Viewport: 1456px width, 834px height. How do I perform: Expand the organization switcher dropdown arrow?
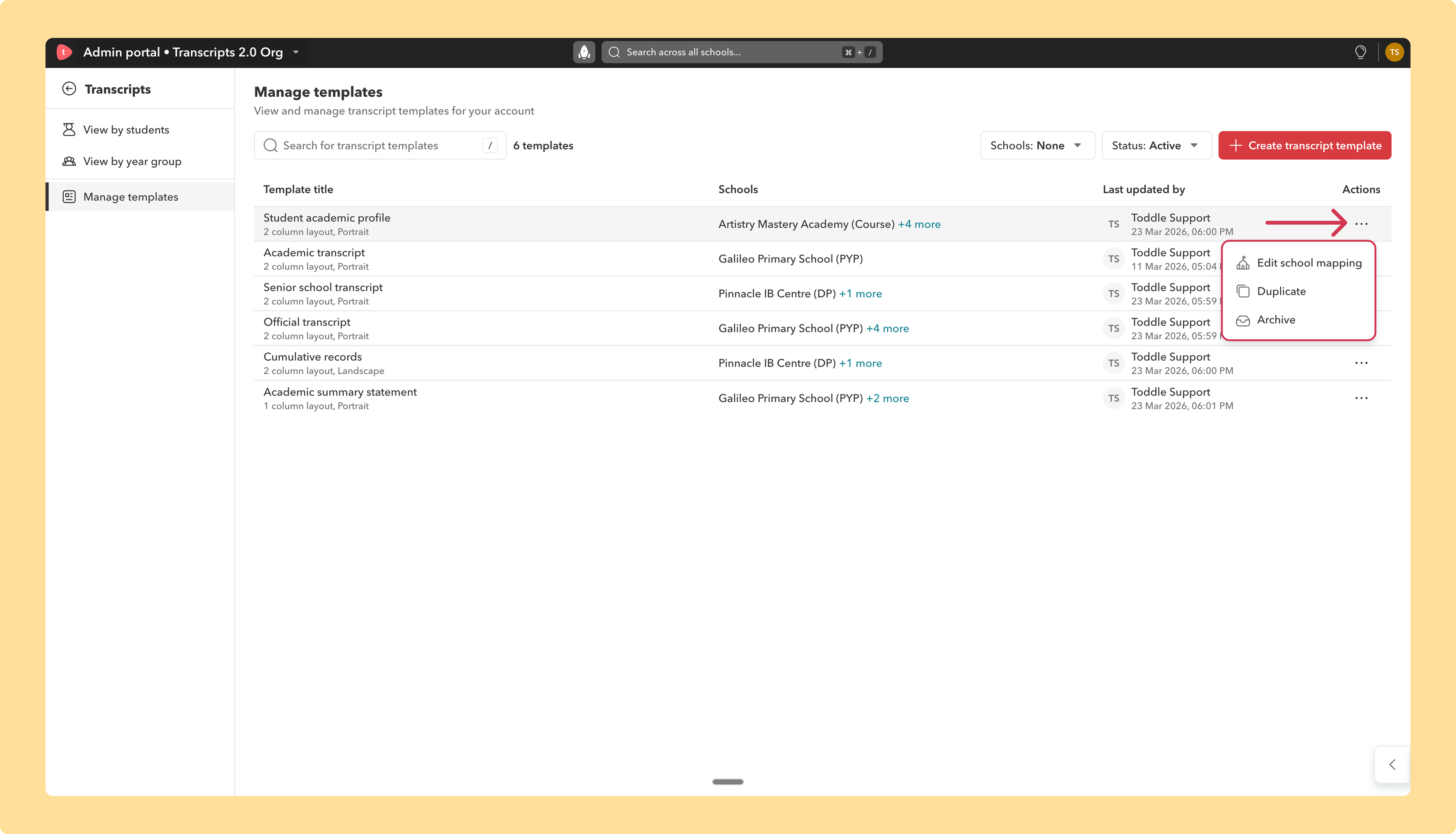(296, 52)
